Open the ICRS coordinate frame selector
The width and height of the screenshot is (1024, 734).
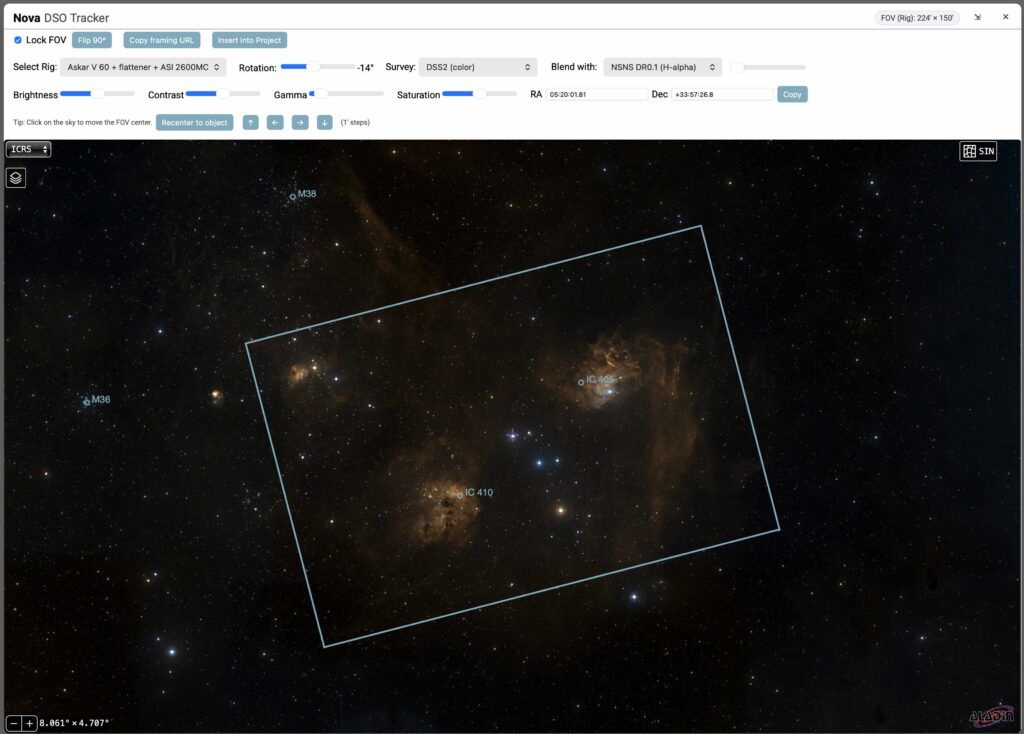tap(28, 149)
